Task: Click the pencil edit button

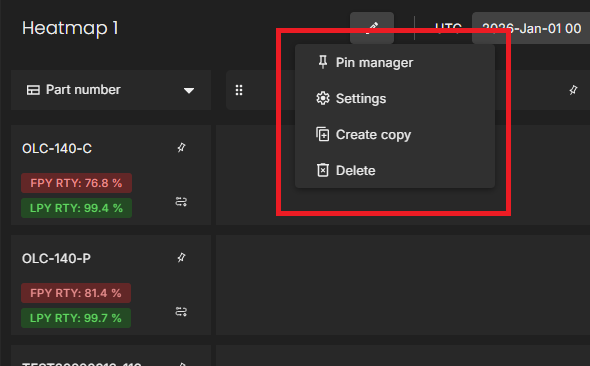Action: (x=372, y=27)
